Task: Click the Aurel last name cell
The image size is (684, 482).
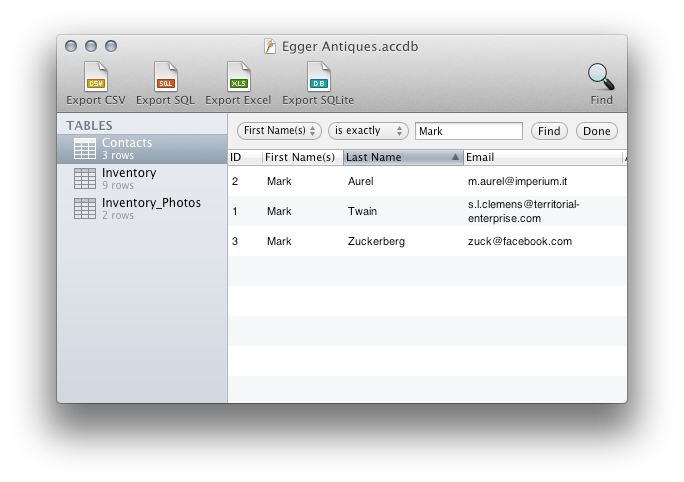Action: 361,181
